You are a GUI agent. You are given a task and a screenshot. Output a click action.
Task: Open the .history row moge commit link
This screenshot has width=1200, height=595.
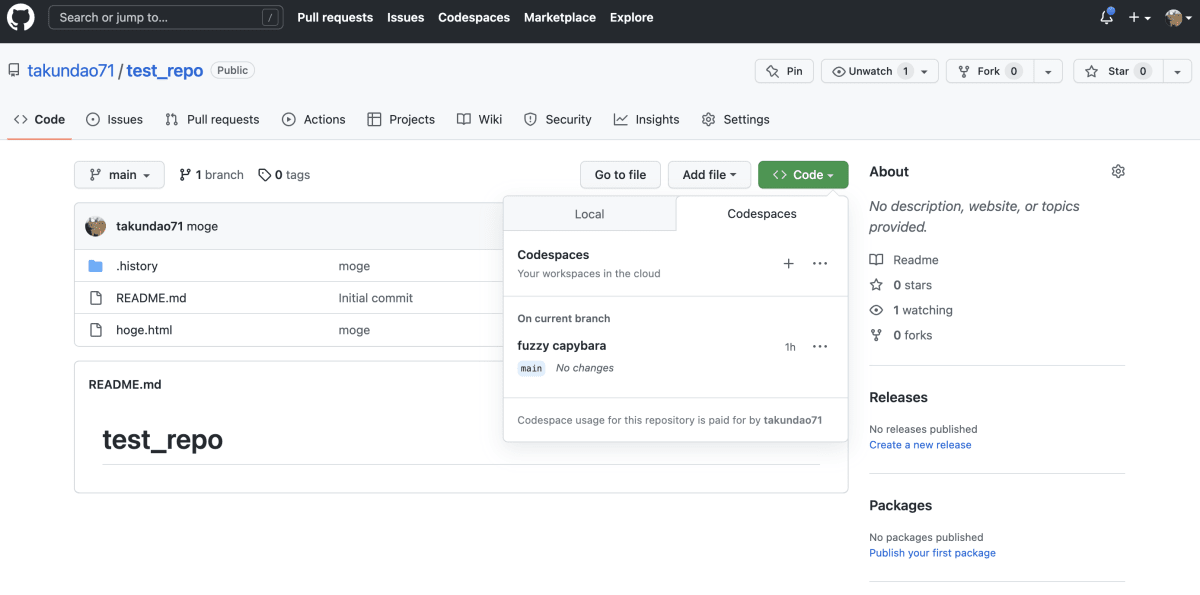click(354, 266)
